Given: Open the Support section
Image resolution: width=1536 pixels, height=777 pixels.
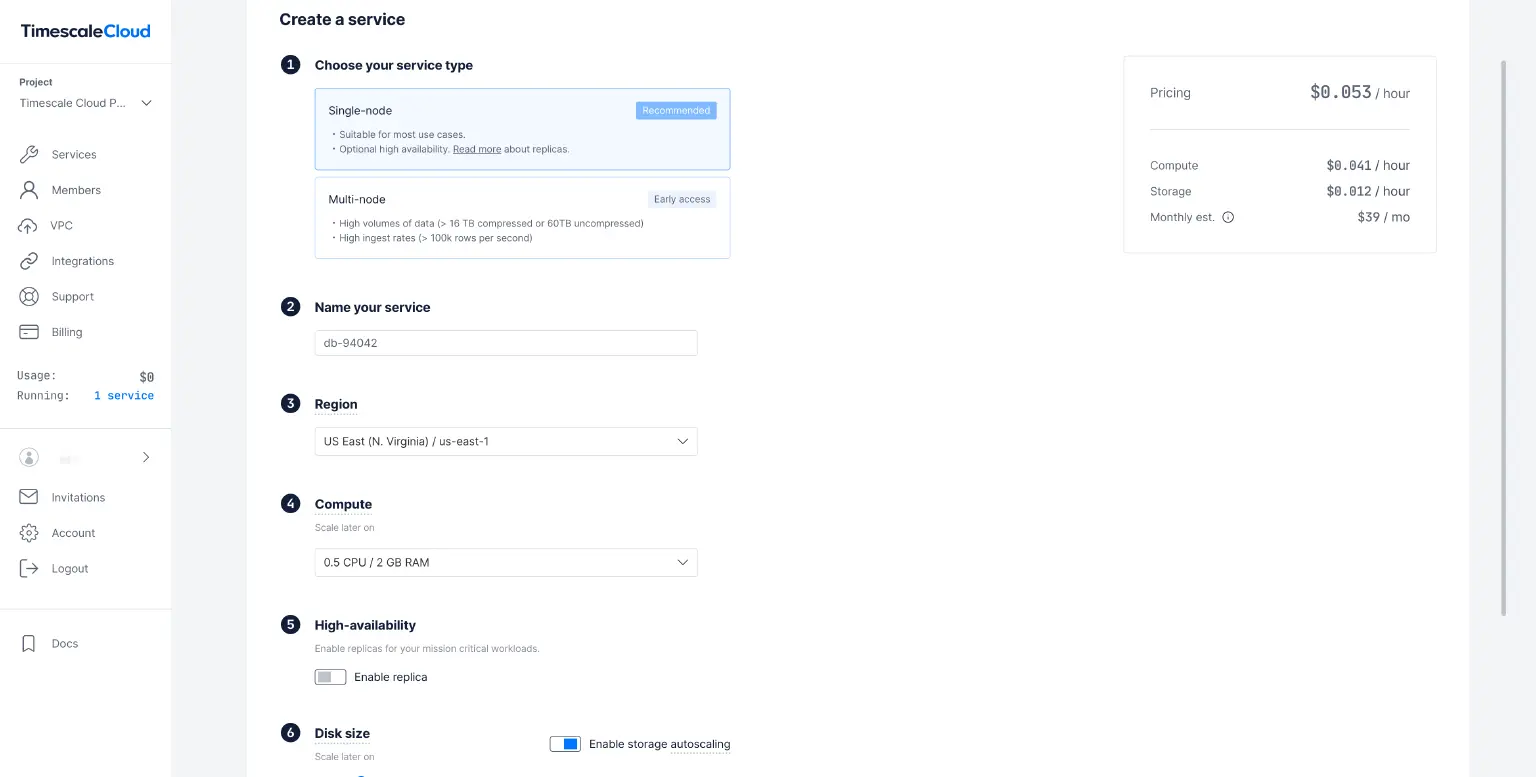Looking at the screenshot, I should tap(72, 296).
